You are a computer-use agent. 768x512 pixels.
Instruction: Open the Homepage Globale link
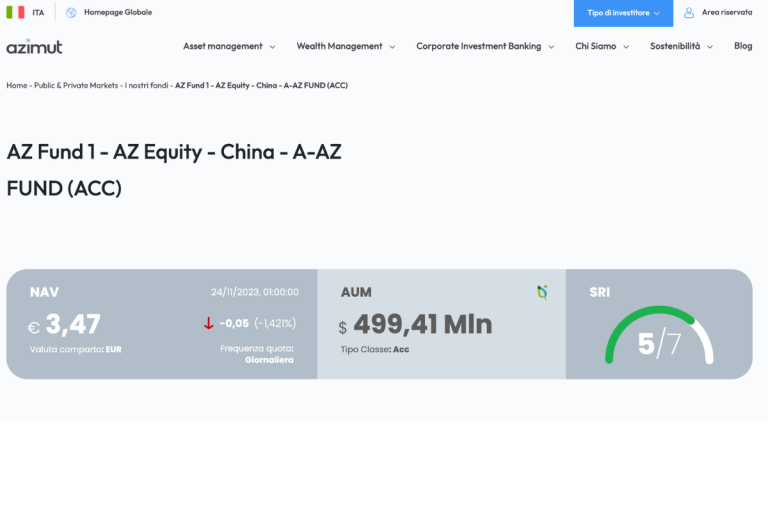(118, 12)
